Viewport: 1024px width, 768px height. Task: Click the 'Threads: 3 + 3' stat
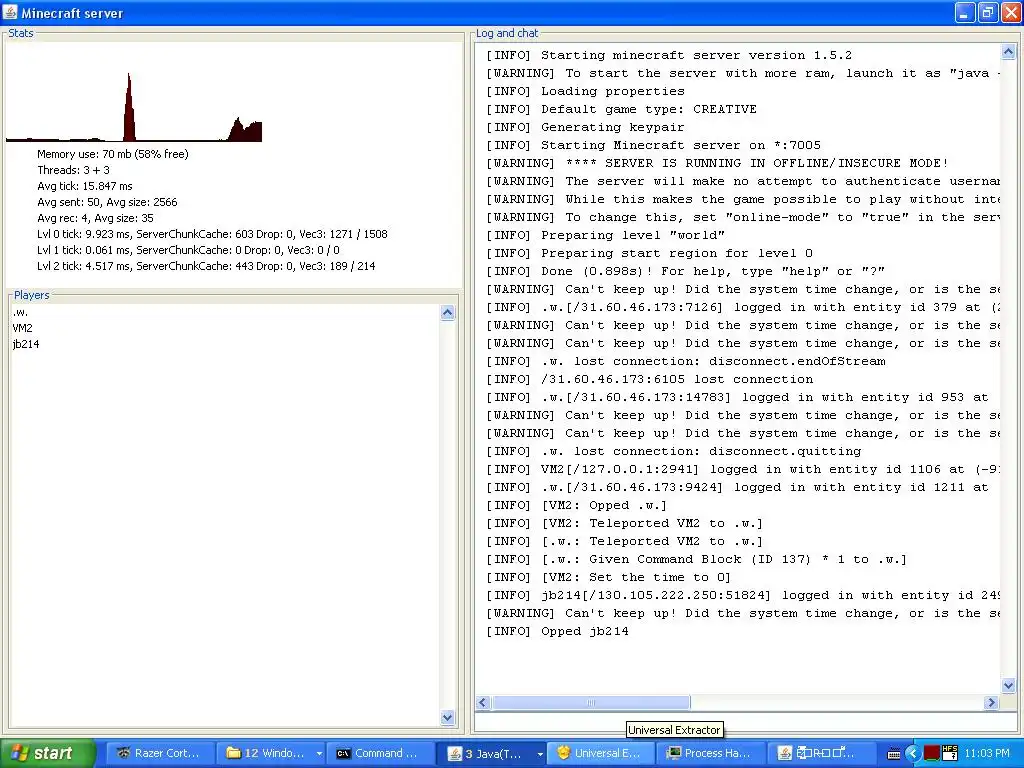tap(73, 170)
